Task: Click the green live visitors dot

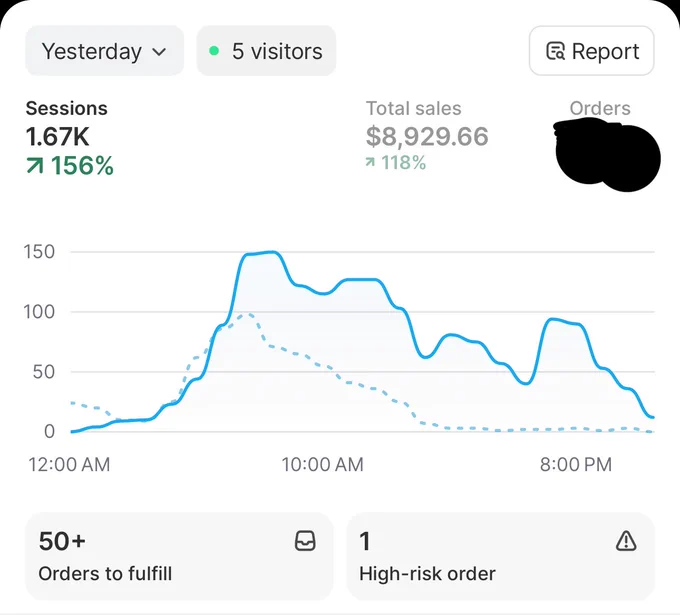Action: click(214, 51)
